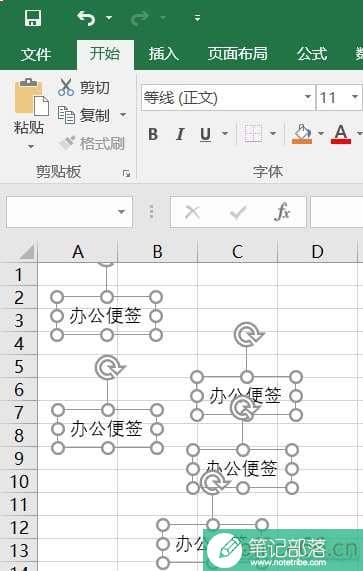Open the 复制 dropdown arrow
This screenshot has height=571, width=363.
(x=123, y=115)
